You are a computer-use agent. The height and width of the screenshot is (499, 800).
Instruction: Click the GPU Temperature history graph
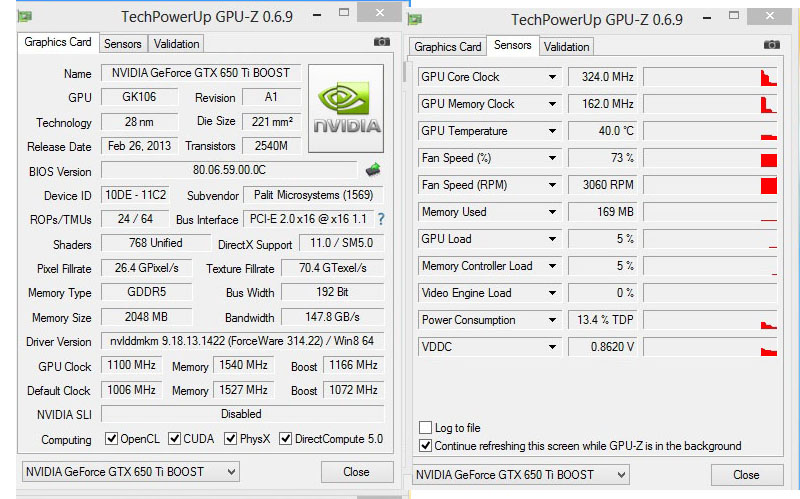point(710,131)
